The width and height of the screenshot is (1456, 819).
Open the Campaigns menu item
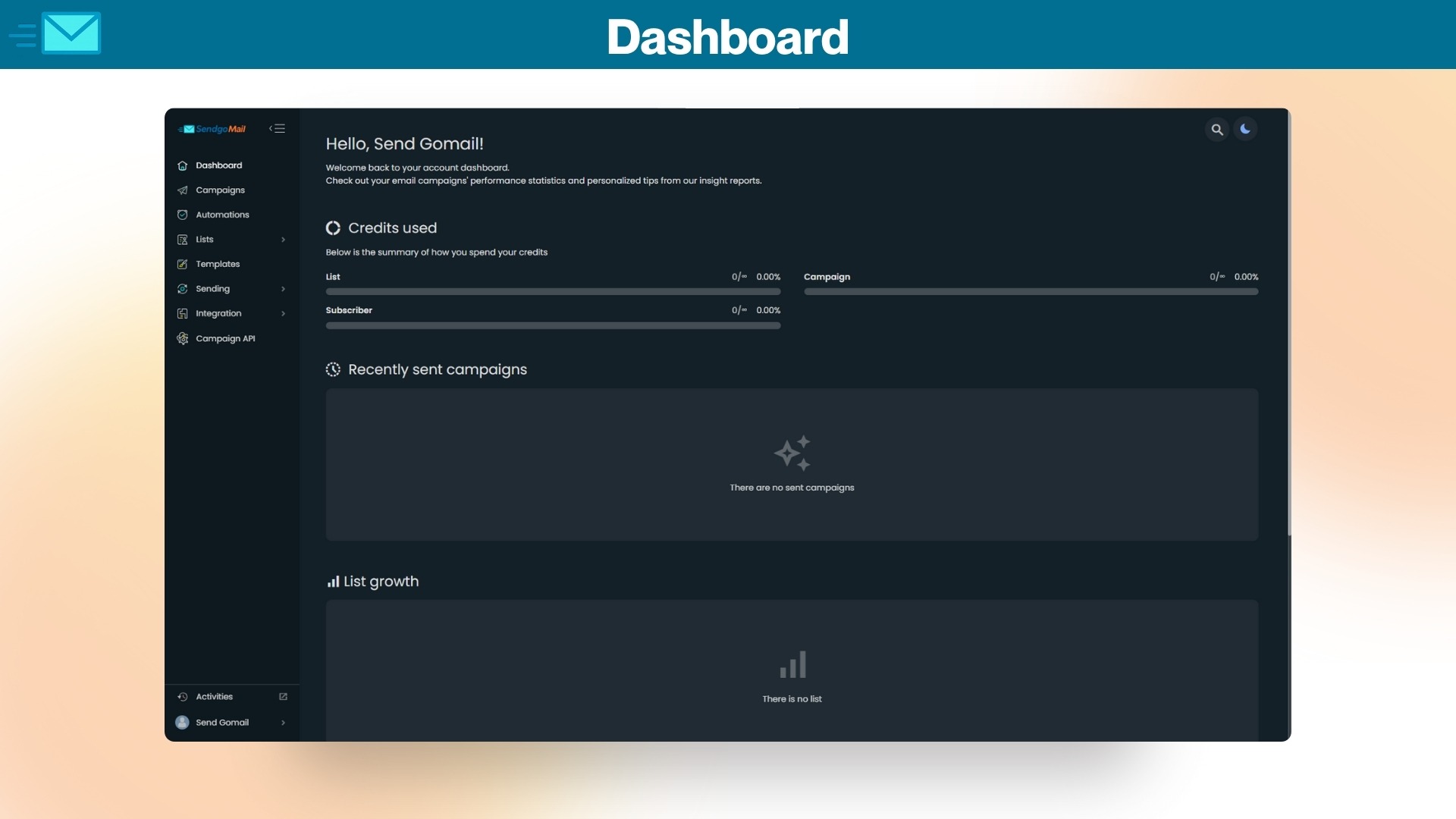coord(220,190)
